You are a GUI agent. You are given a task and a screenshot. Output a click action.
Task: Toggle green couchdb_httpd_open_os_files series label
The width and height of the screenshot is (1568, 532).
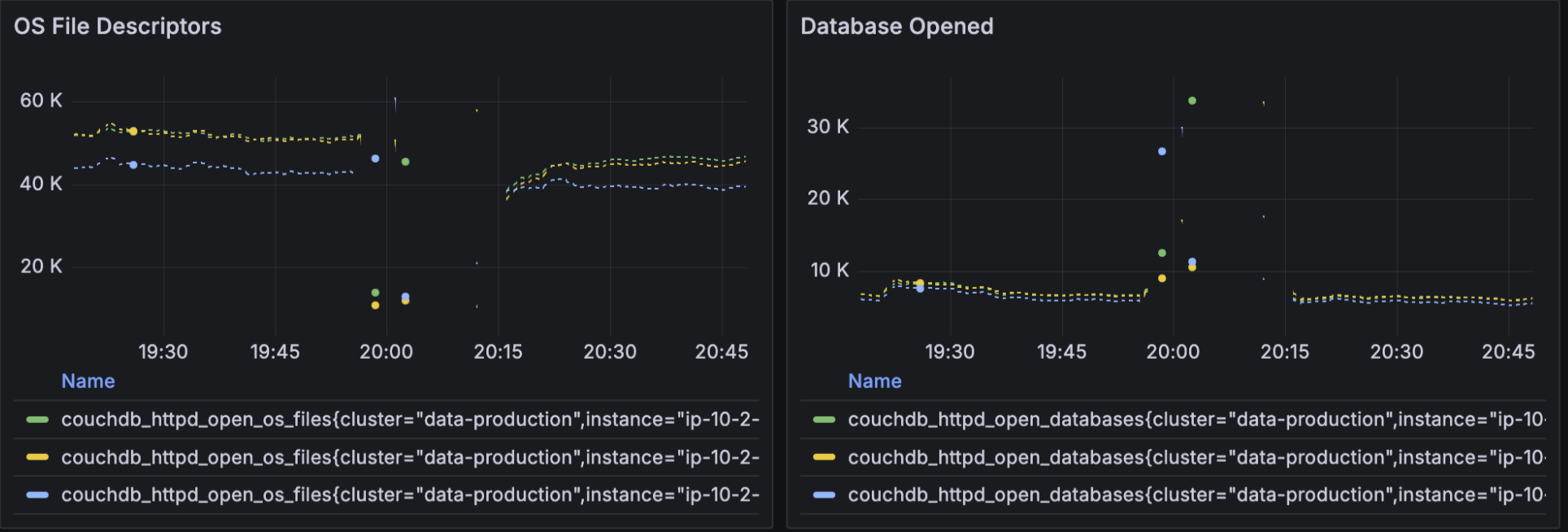(x=411, y=420)
